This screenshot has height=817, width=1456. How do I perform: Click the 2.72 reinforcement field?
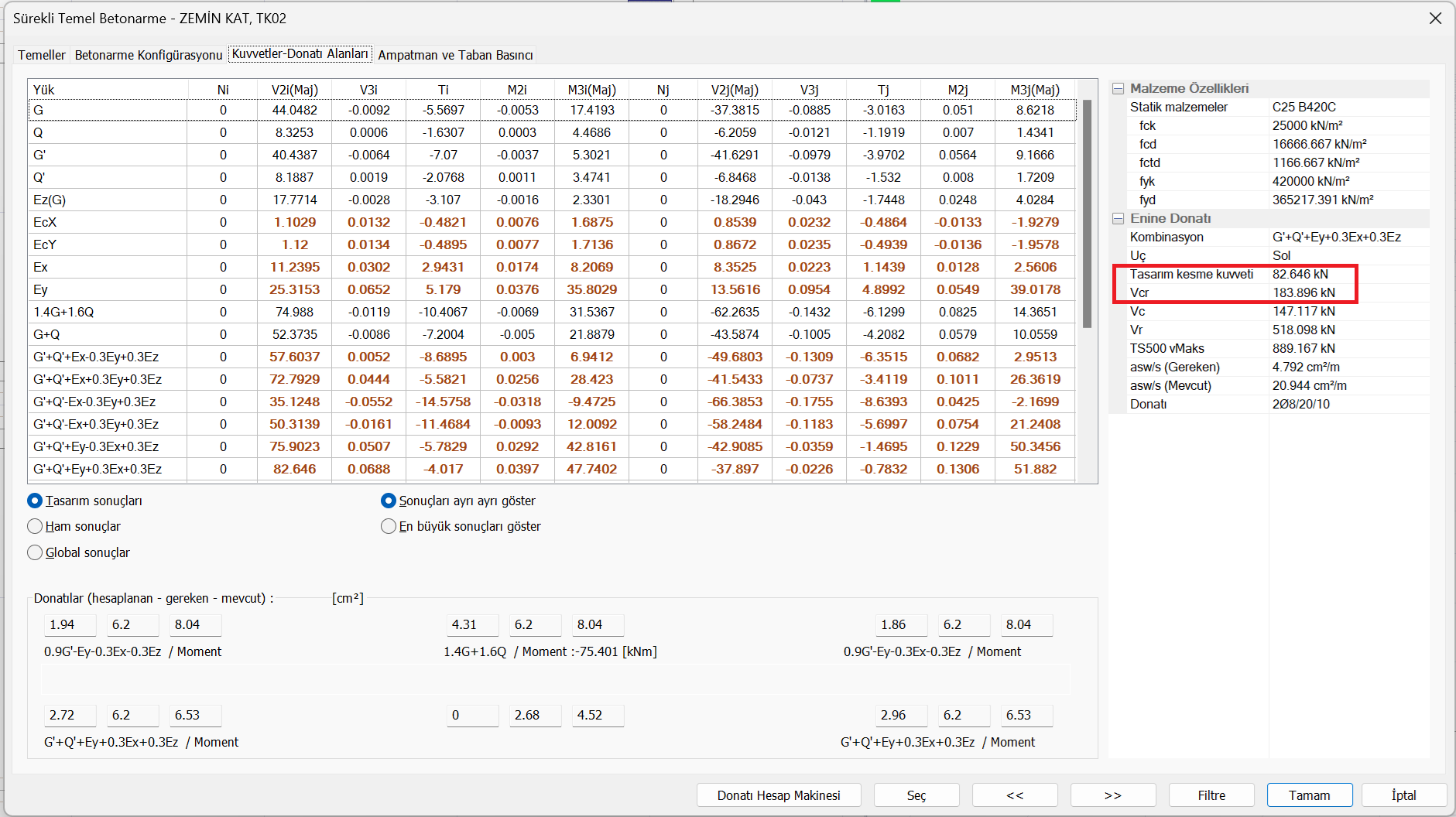70,715
